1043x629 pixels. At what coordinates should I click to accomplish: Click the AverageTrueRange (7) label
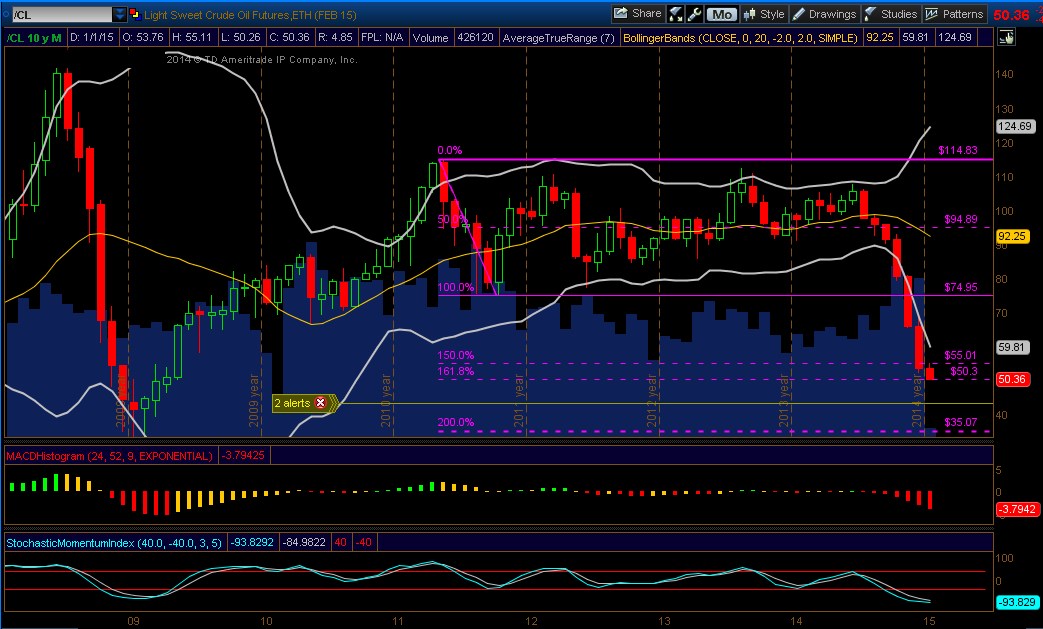pos(558,38)
